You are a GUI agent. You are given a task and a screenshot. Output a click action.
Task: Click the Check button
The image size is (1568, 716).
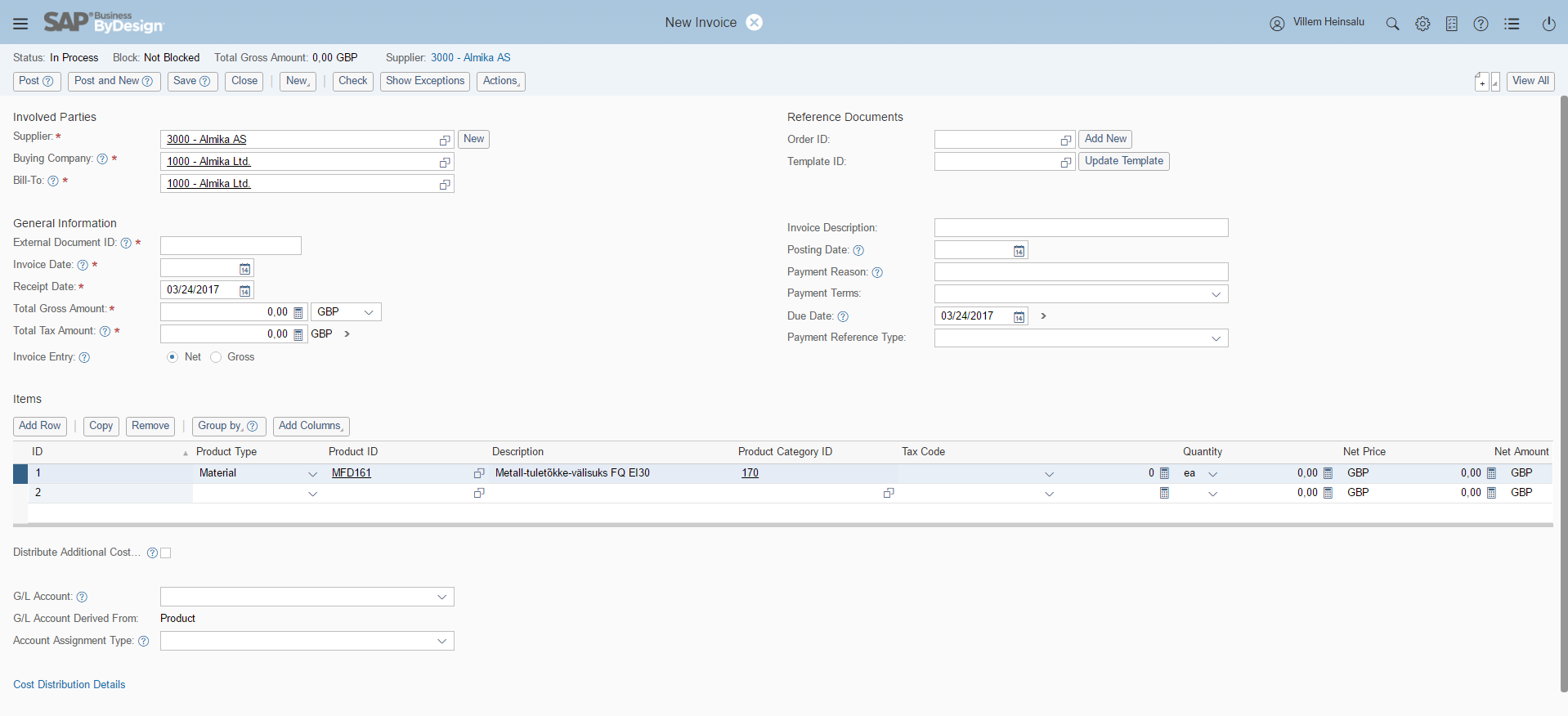click(353, 82)
